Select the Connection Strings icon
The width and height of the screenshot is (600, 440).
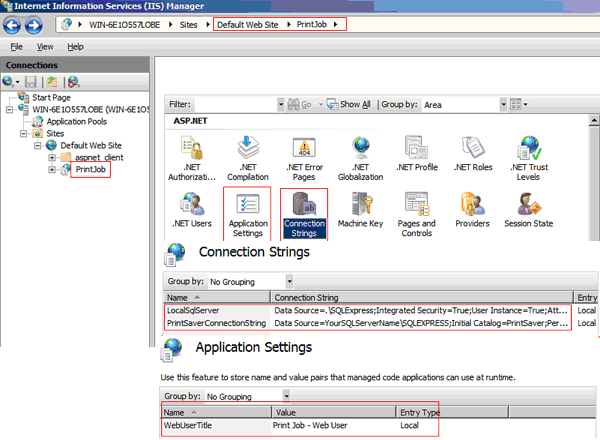304,214
